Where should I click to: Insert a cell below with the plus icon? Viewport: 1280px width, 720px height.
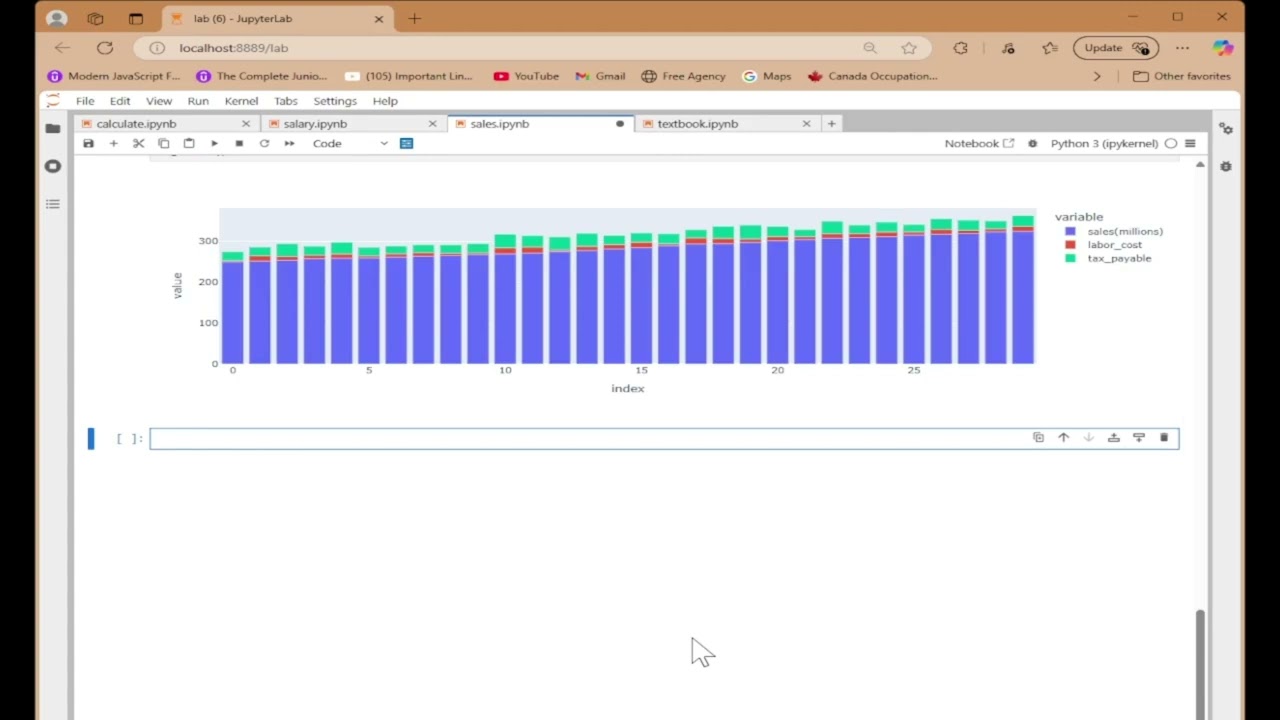[x=113, y=143]
